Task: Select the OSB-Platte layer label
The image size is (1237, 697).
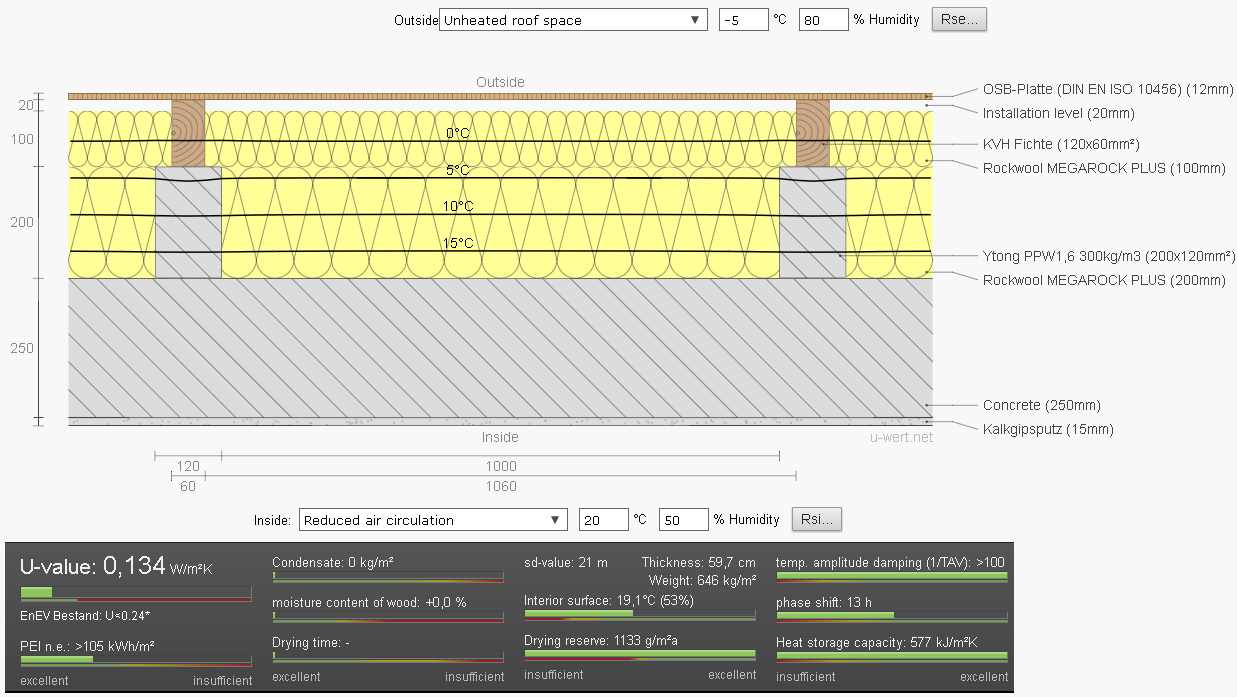Action: tap(1108, 89)
